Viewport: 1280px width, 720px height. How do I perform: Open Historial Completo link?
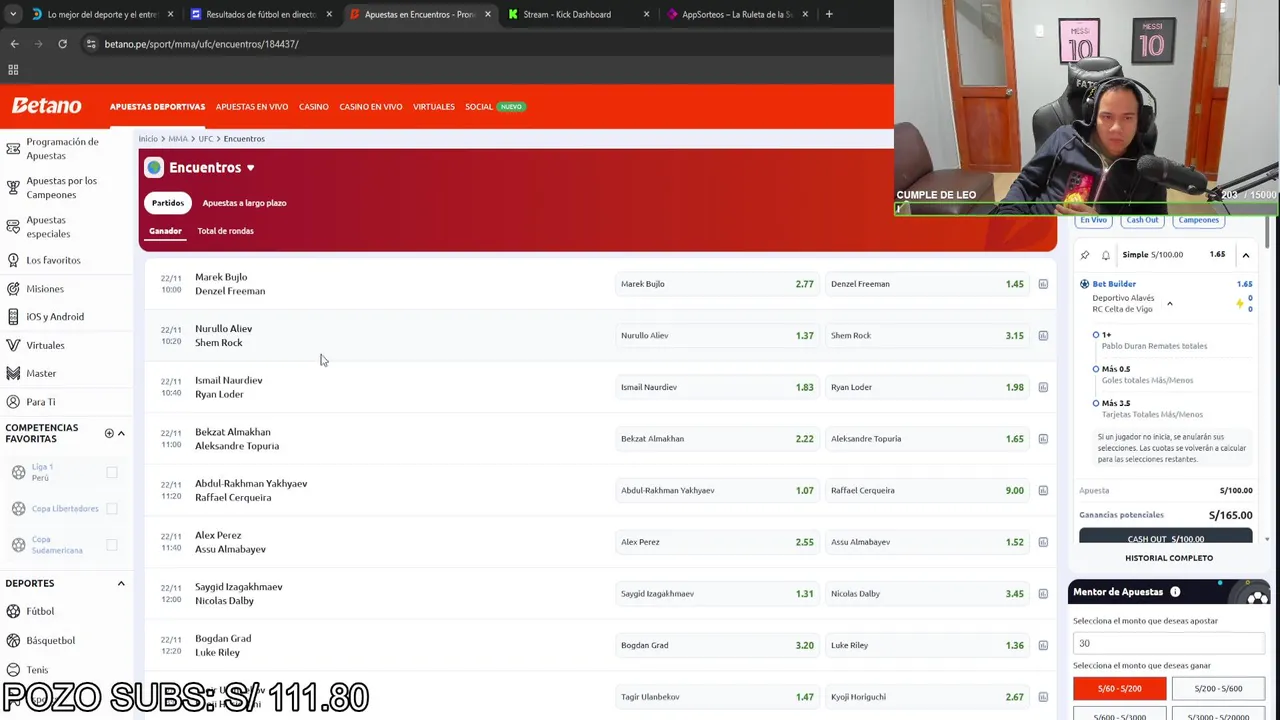pyautogui.click(x=1168, y=558)
